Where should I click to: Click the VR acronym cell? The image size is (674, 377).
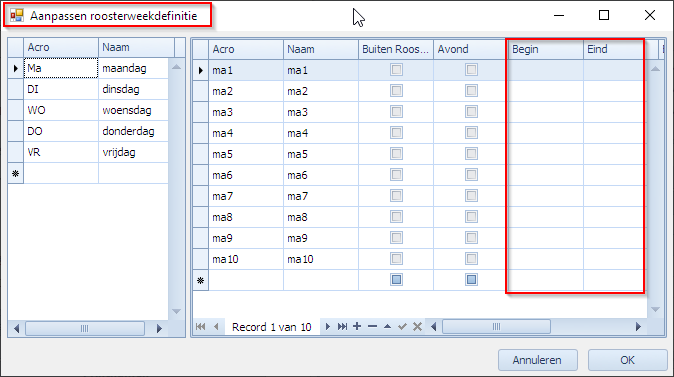click(61, 153)
